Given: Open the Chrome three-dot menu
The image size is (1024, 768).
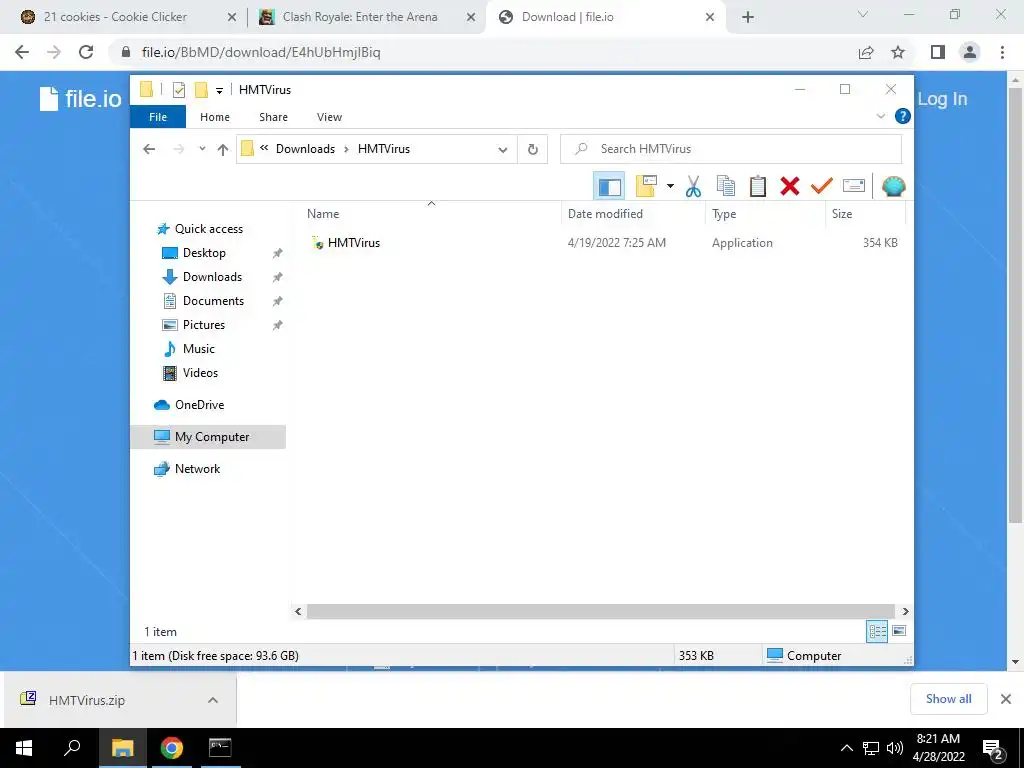Looking at the screenshot, I should pyautogui.click(x=1002, y=52).
